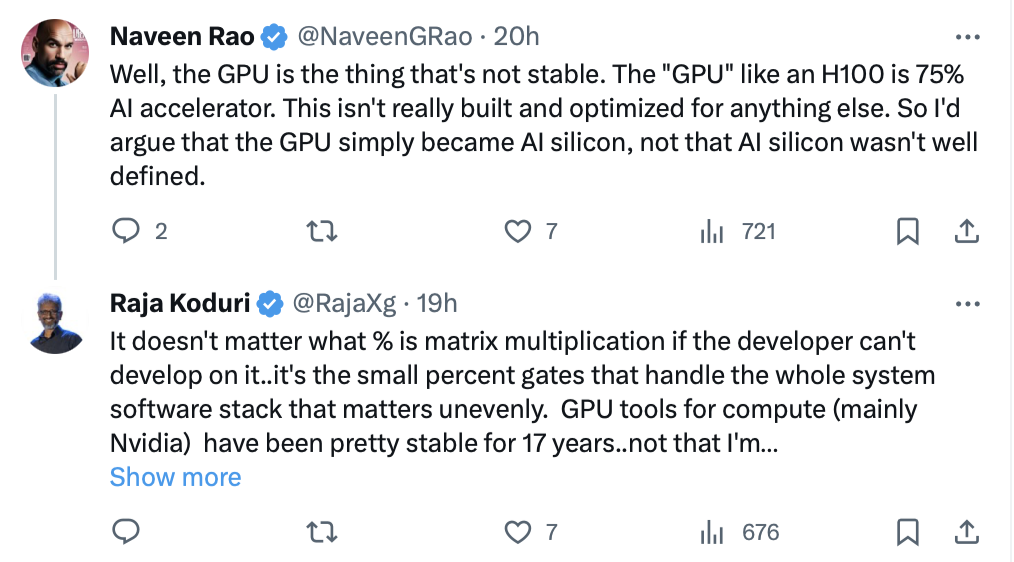Reply to Raja Koduri's tweet

tap(125, 532)
